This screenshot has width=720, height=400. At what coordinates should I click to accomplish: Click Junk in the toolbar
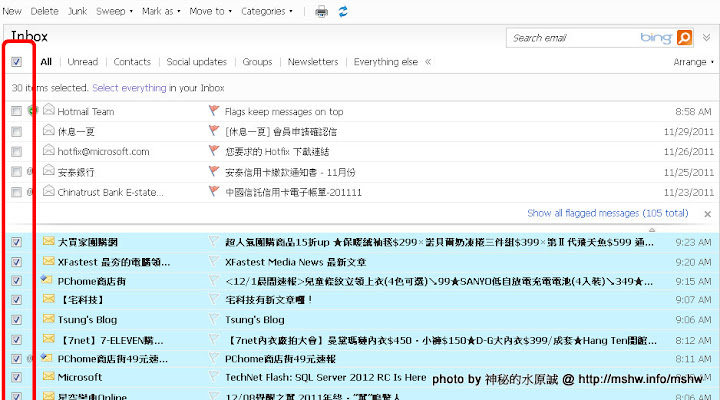(x=77, y=11)
